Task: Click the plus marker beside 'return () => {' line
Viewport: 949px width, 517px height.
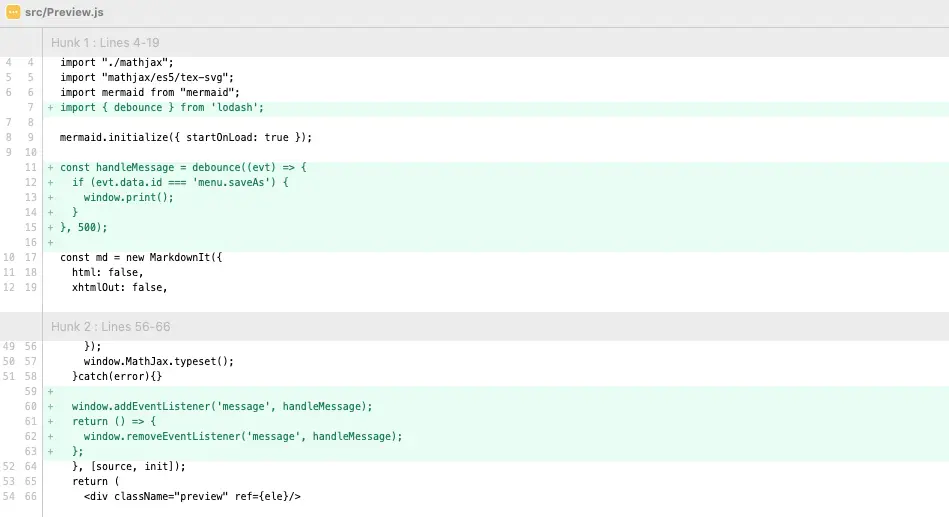Action: pyautogui.click(x=50, y=421)
